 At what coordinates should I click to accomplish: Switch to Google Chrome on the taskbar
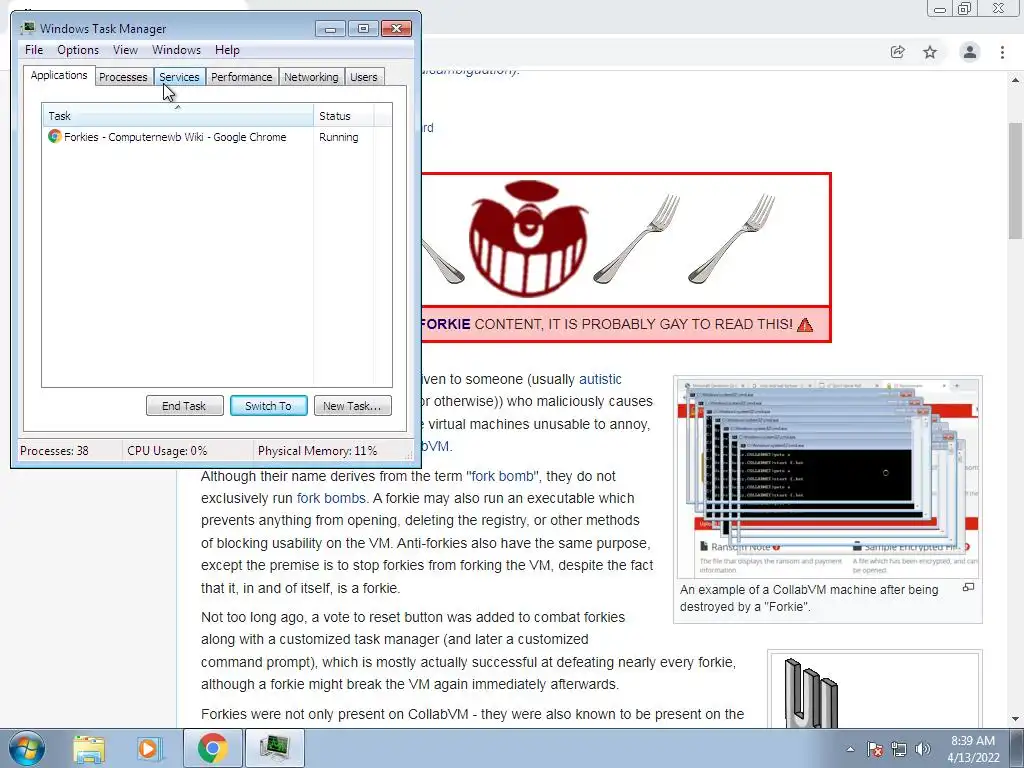[213, 748]
